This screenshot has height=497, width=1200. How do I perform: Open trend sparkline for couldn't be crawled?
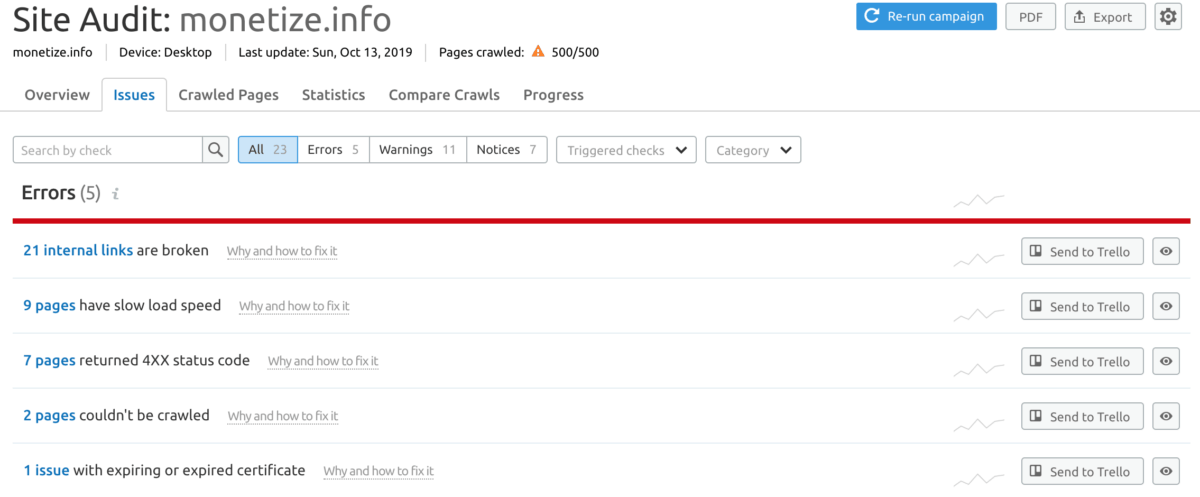978,423
